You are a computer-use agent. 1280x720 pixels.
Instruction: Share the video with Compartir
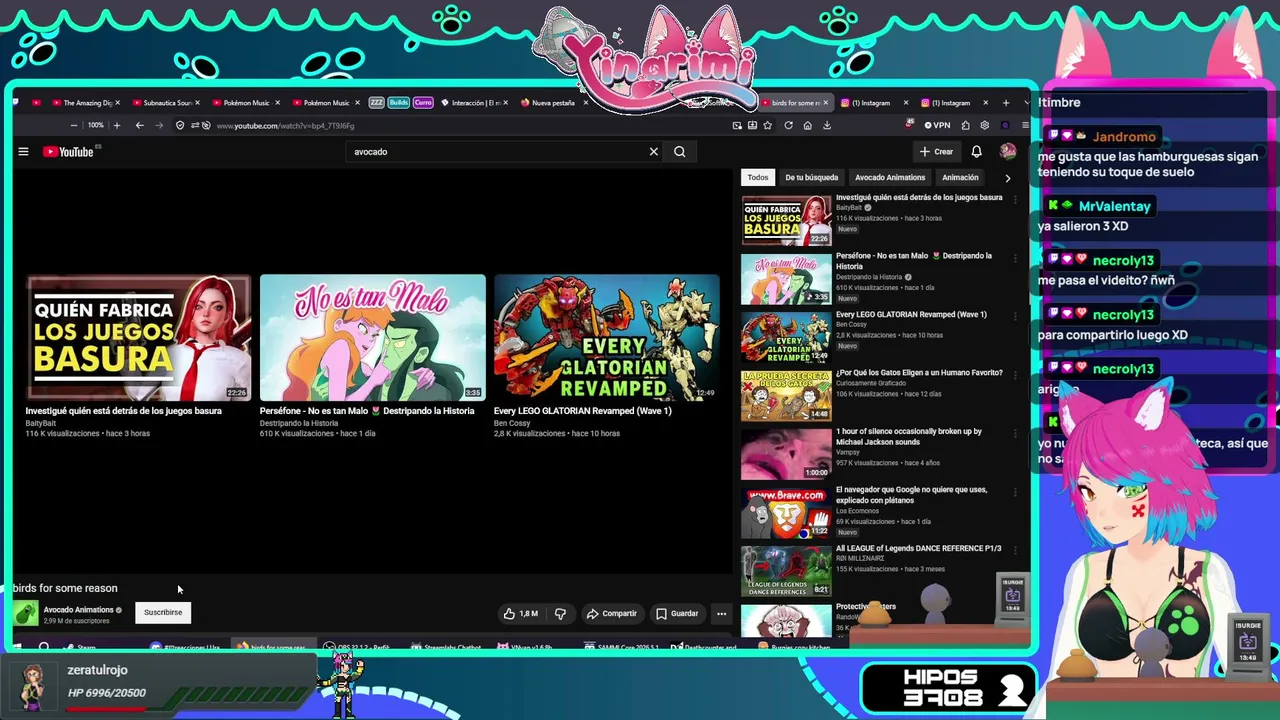click(611, 614)
